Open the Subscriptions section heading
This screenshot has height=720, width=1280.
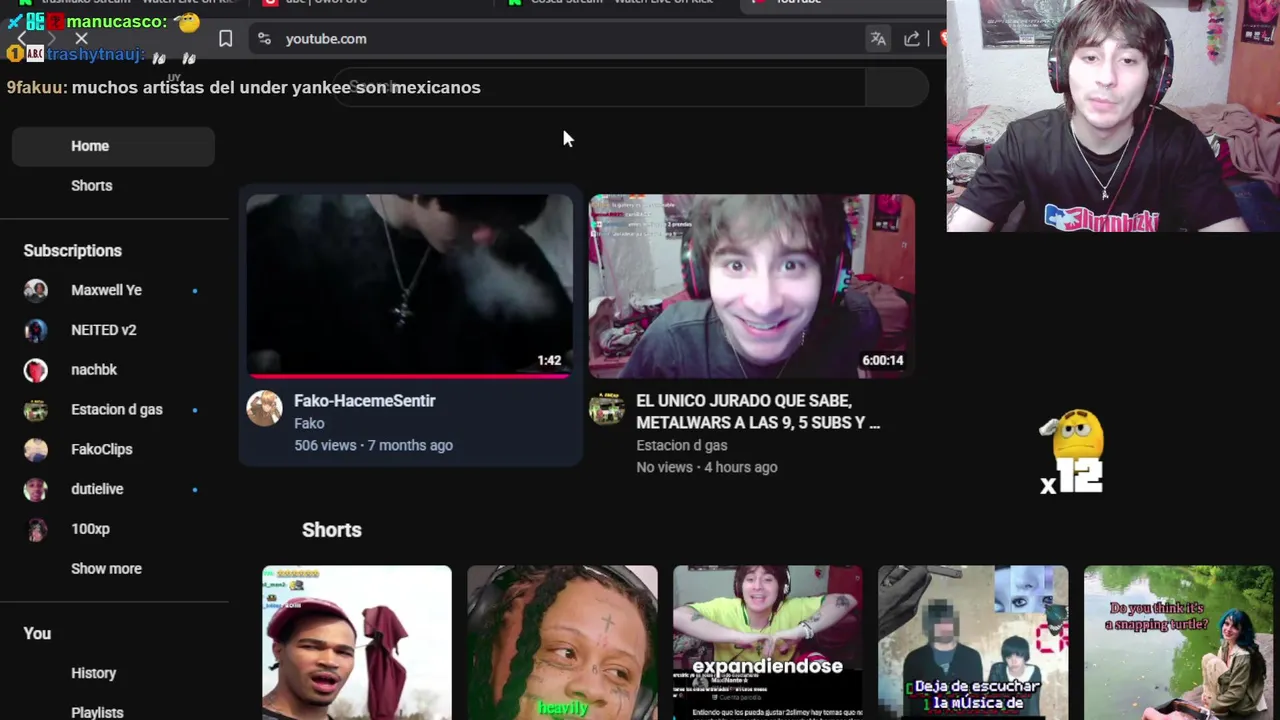[72, 251]
